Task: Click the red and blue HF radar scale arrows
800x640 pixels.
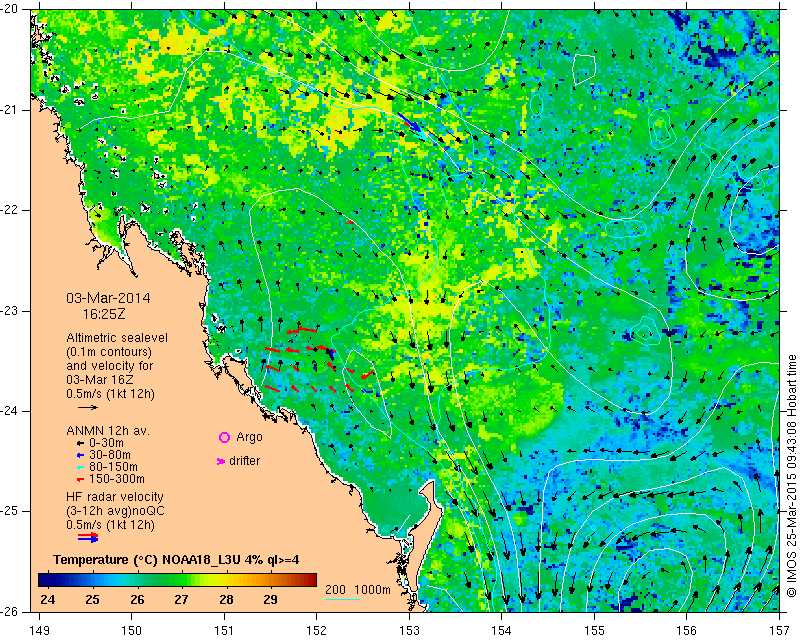Action: click(x=88, y=537)
